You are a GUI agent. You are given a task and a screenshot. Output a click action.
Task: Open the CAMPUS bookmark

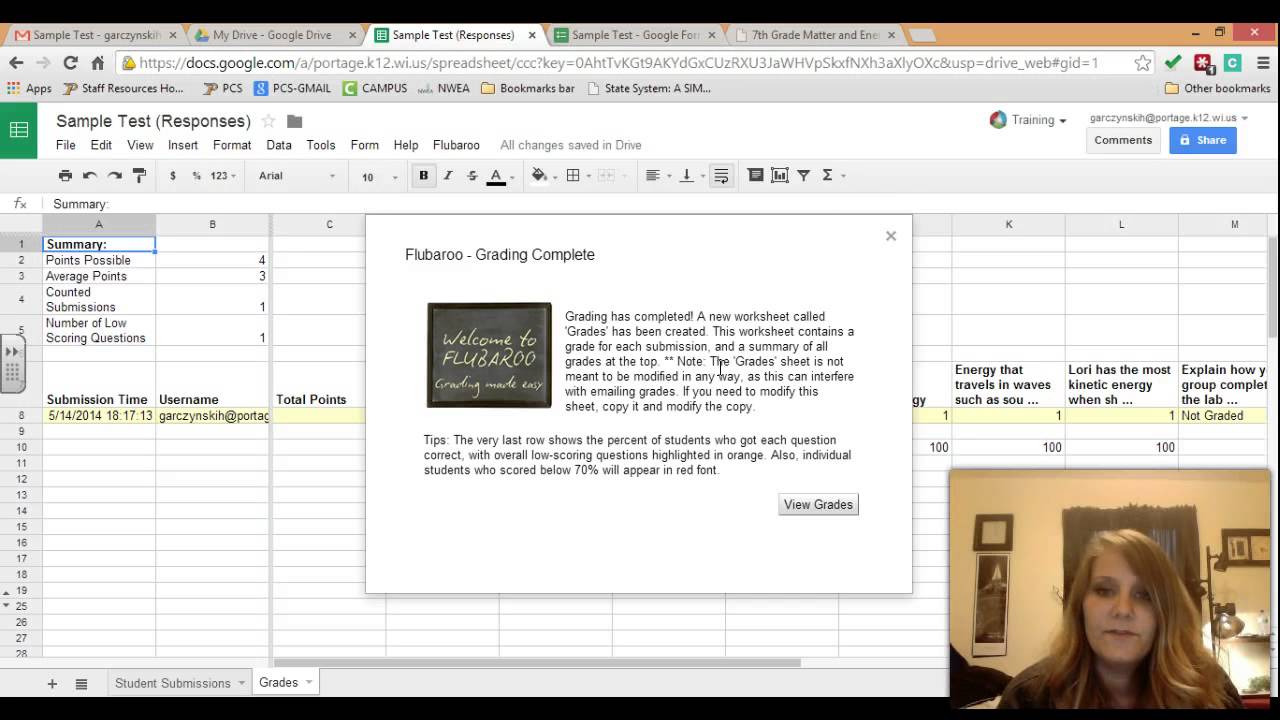click(x=375, y=88)
